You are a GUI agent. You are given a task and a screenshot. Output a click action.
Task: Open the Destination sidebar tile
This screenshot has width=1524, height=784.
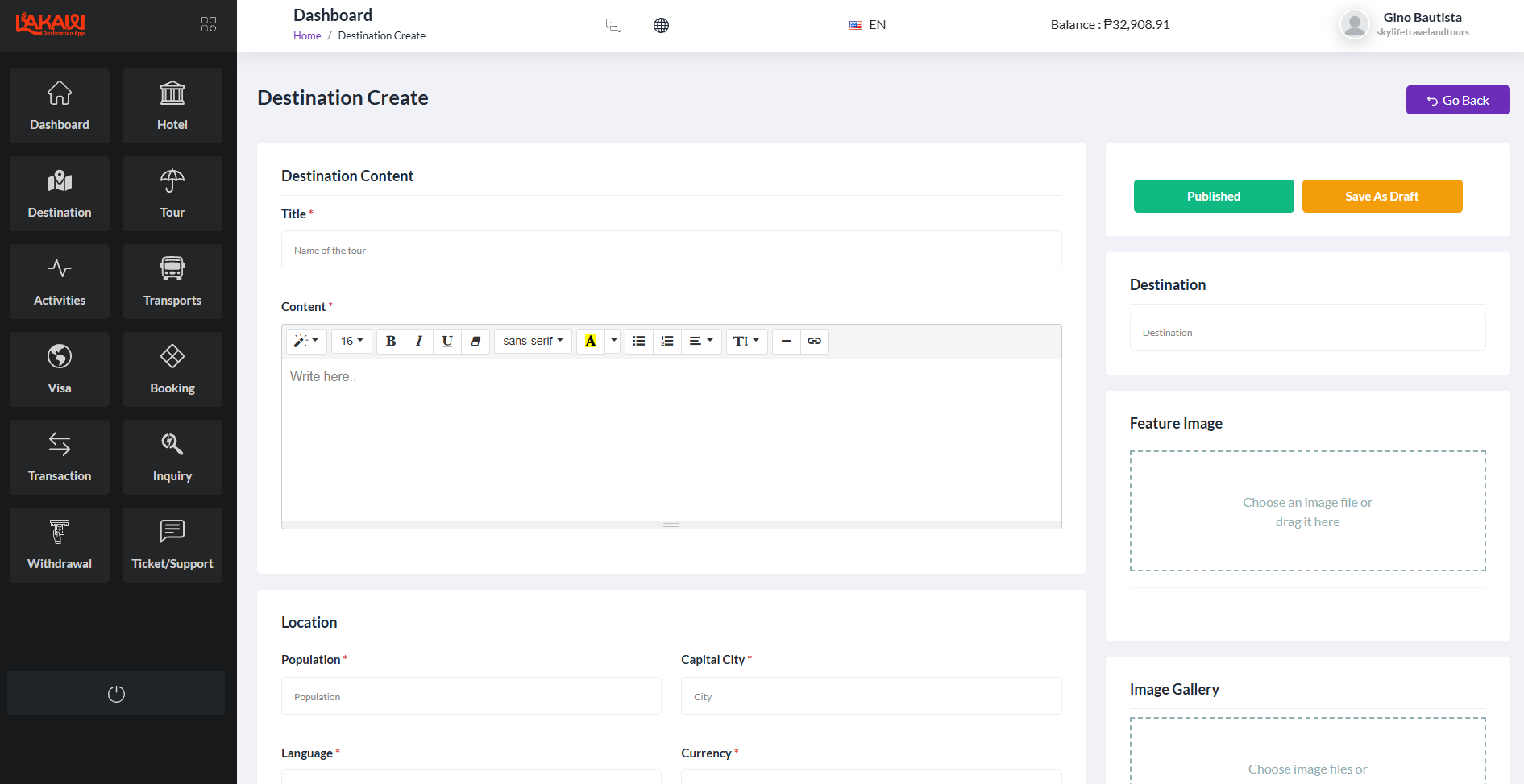[x=60, y=193]
